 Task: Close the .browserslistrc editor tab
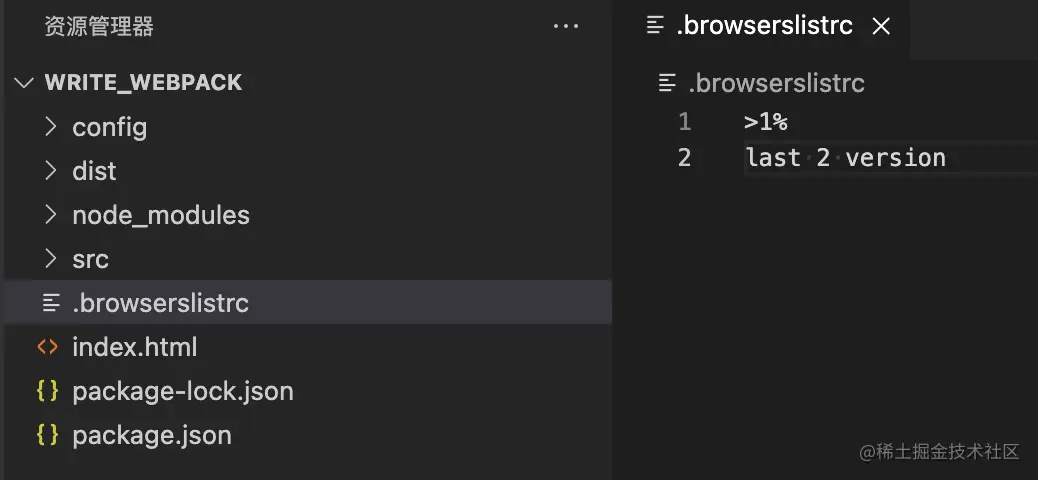(x=881, y=26)
